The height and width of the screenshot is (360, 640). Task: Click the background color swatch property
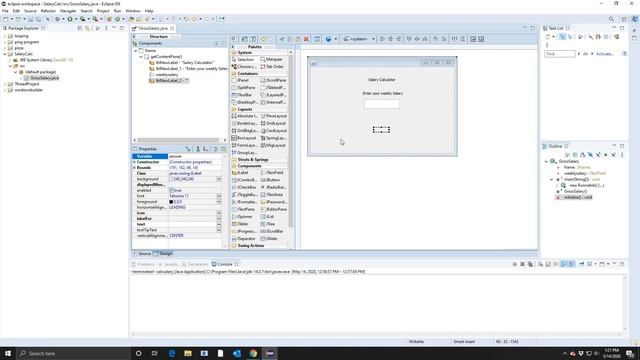(171, 179)
